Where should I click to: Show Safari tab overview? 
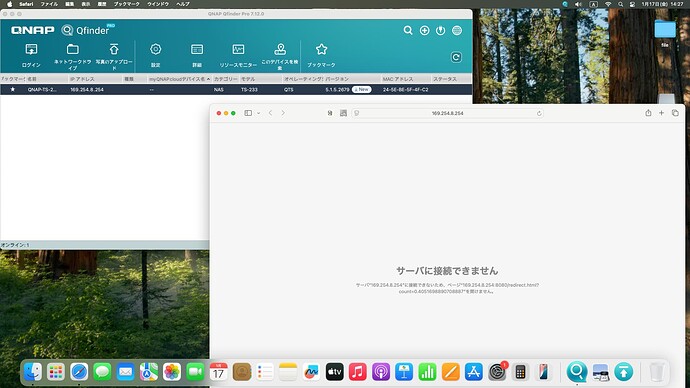[x=675, y=113]
